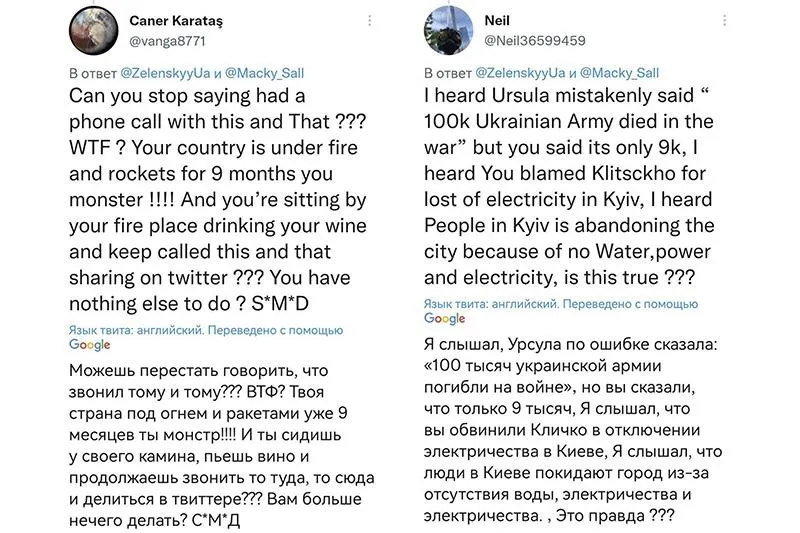The height and width of the screenshot is (533, 800).
Task: Click the @ZelenskyyUa mention in Neil's tweet
Action: click(520, 73)
